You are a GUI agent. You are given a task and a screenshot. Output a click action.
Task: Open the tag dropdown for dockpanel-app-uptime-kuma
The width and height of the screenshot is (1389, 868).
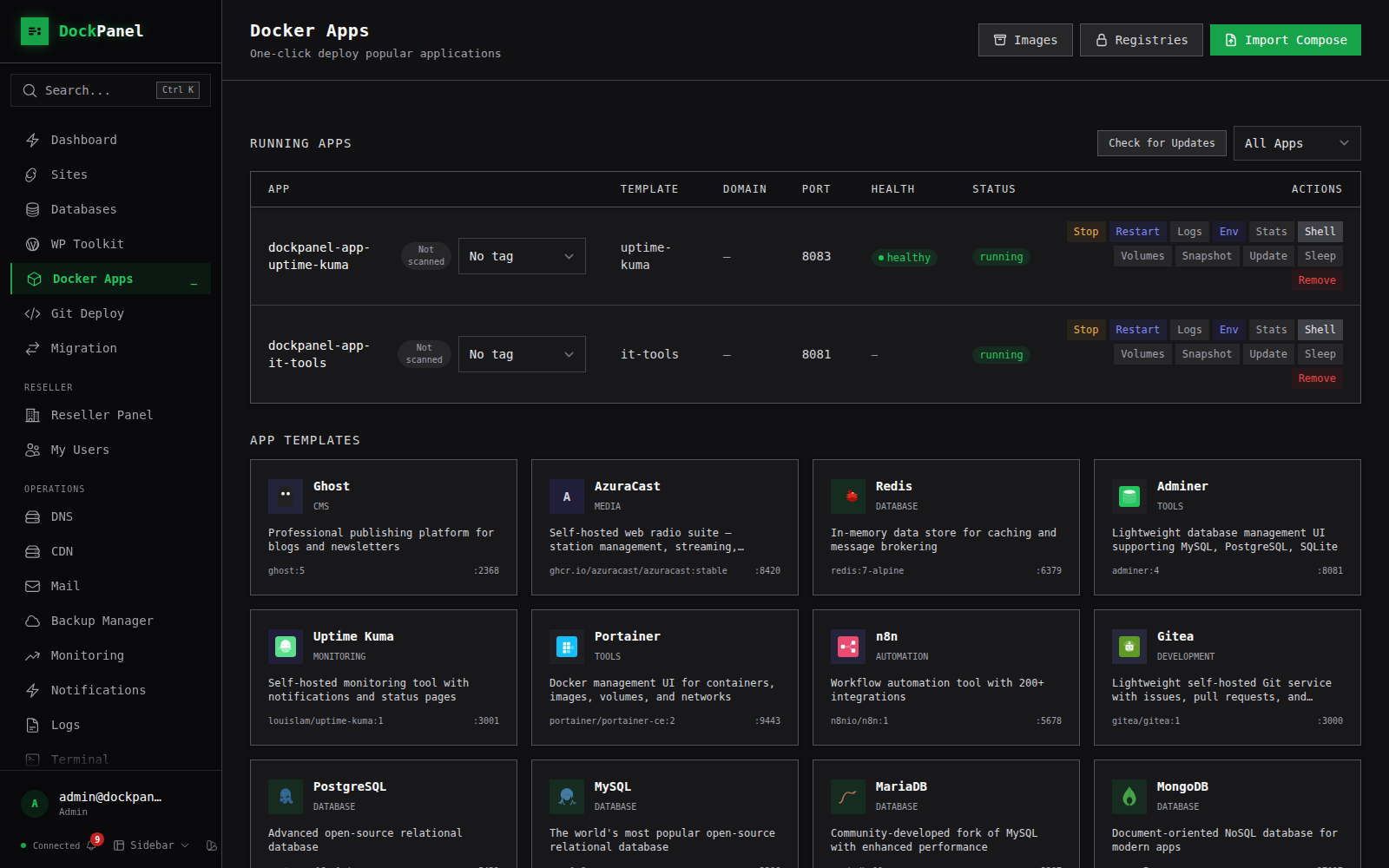522,256
